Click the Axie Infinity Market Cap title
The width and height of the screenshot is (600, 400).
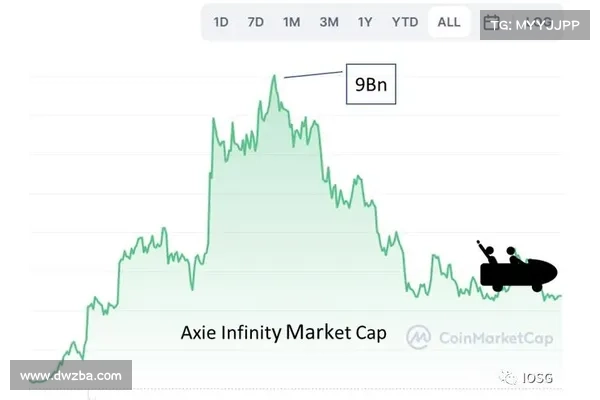pos(284,333)
